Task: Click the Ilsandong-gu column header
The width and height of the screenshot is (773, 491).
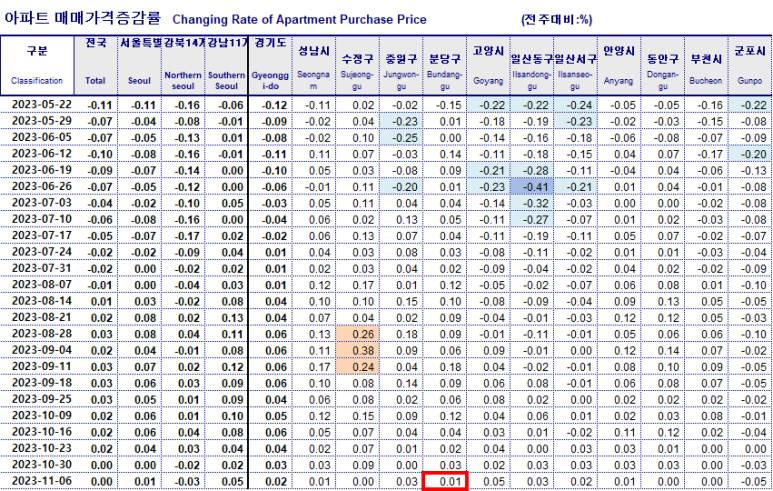Action: point(532,66)
